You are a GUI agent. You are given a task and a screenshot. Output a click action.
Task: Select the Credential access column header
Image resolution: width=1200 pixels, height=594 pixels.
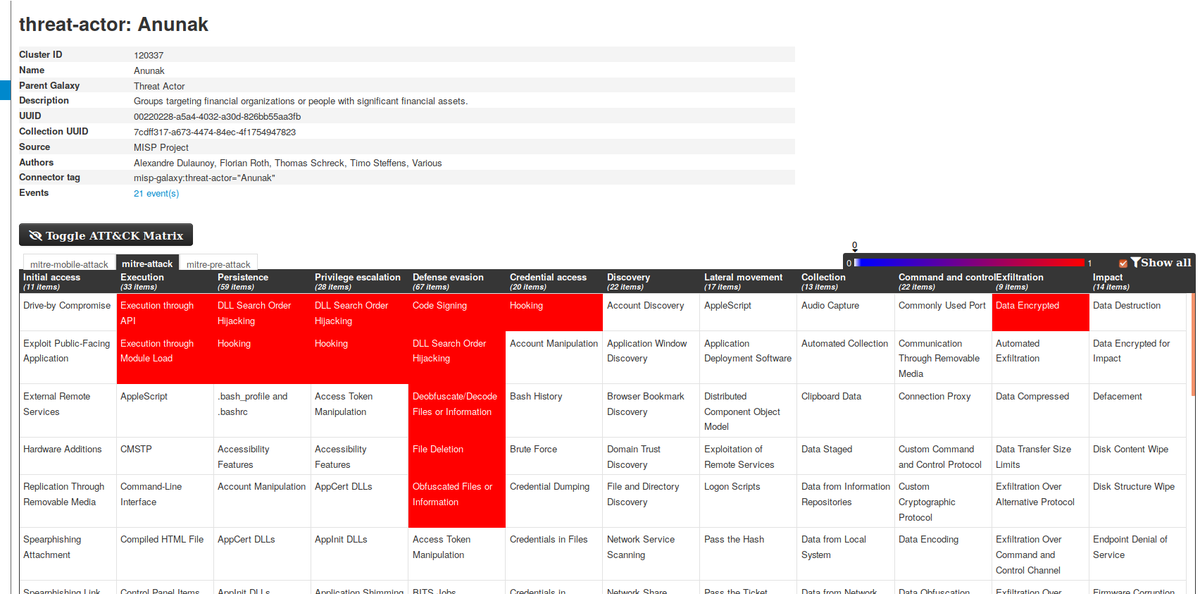554,282
